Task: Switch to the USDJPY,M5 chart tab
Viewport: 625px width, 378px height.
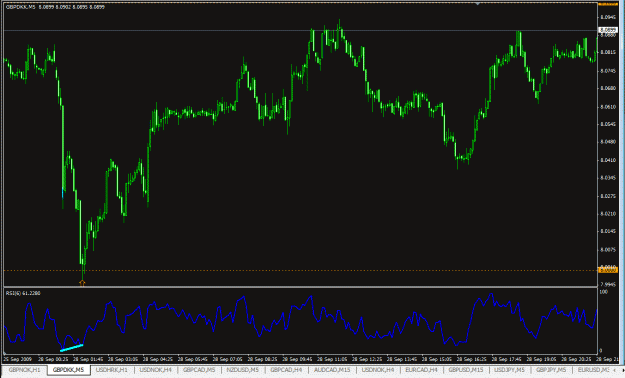Action: 510,370
